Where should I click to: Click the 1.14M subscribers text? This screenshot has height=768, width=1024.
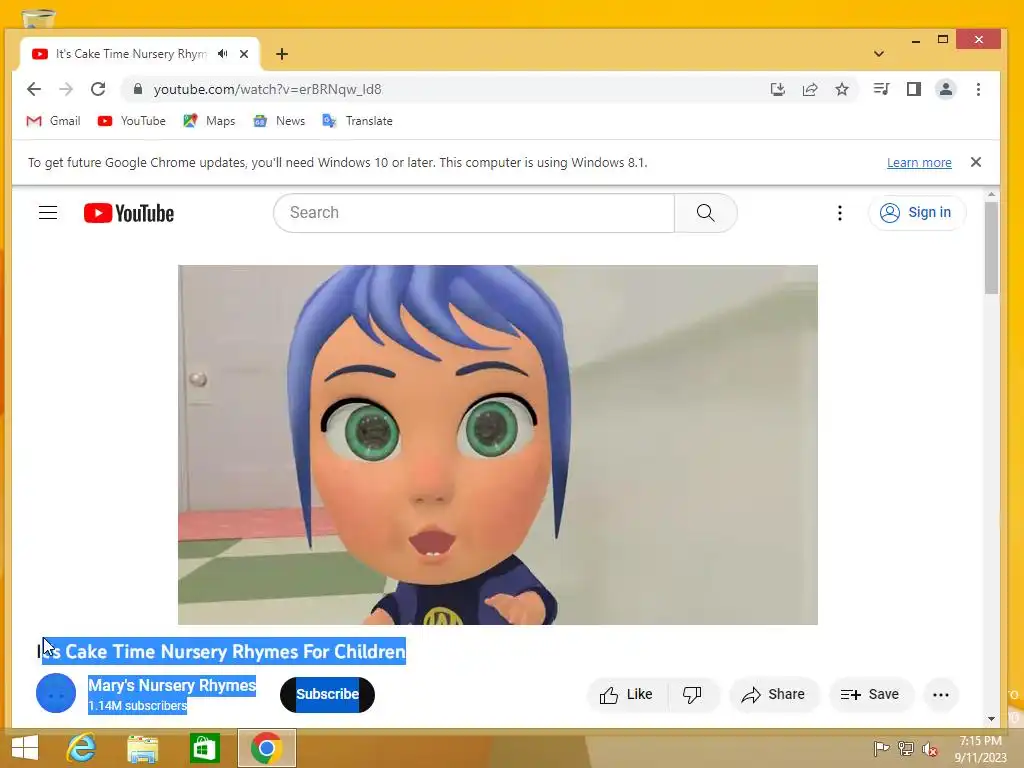(138, 706)
